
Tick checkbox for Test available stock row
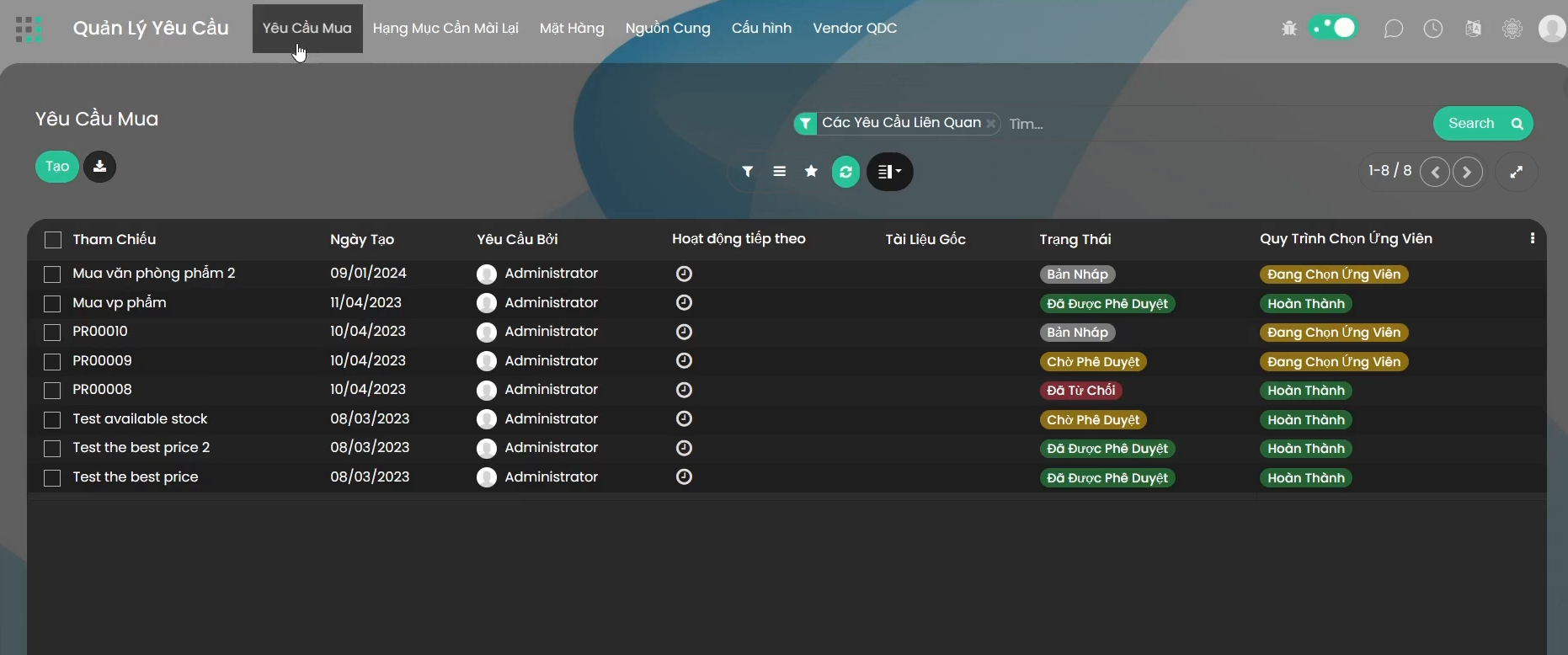tap(52, 420)
